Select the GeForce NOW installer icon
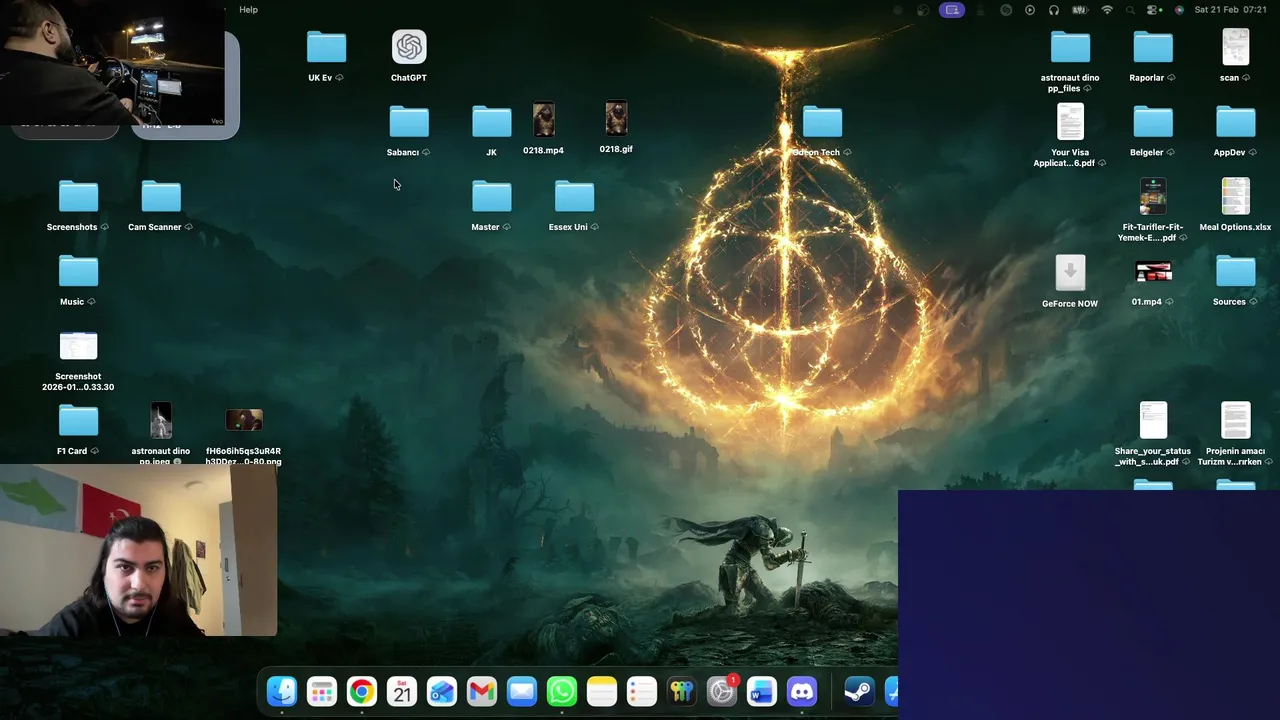 point(1070,272)
